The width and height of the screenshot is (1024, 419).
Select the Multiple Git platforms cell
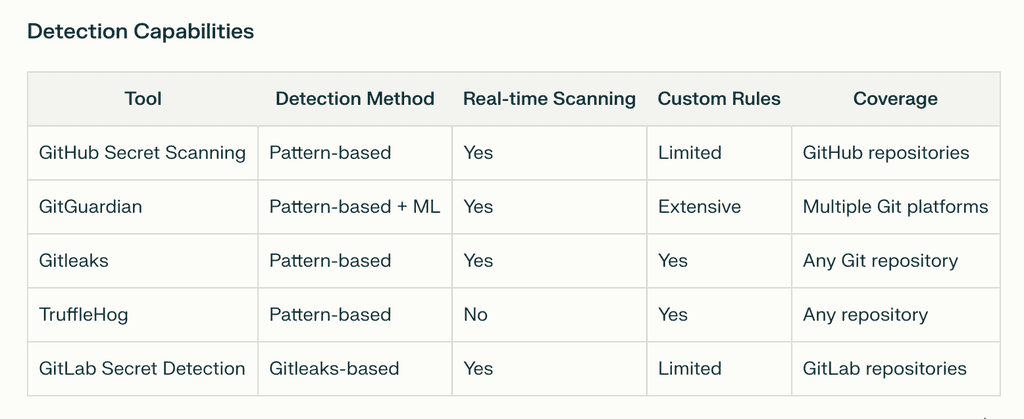pyautogui.click(x=895, y=207)
